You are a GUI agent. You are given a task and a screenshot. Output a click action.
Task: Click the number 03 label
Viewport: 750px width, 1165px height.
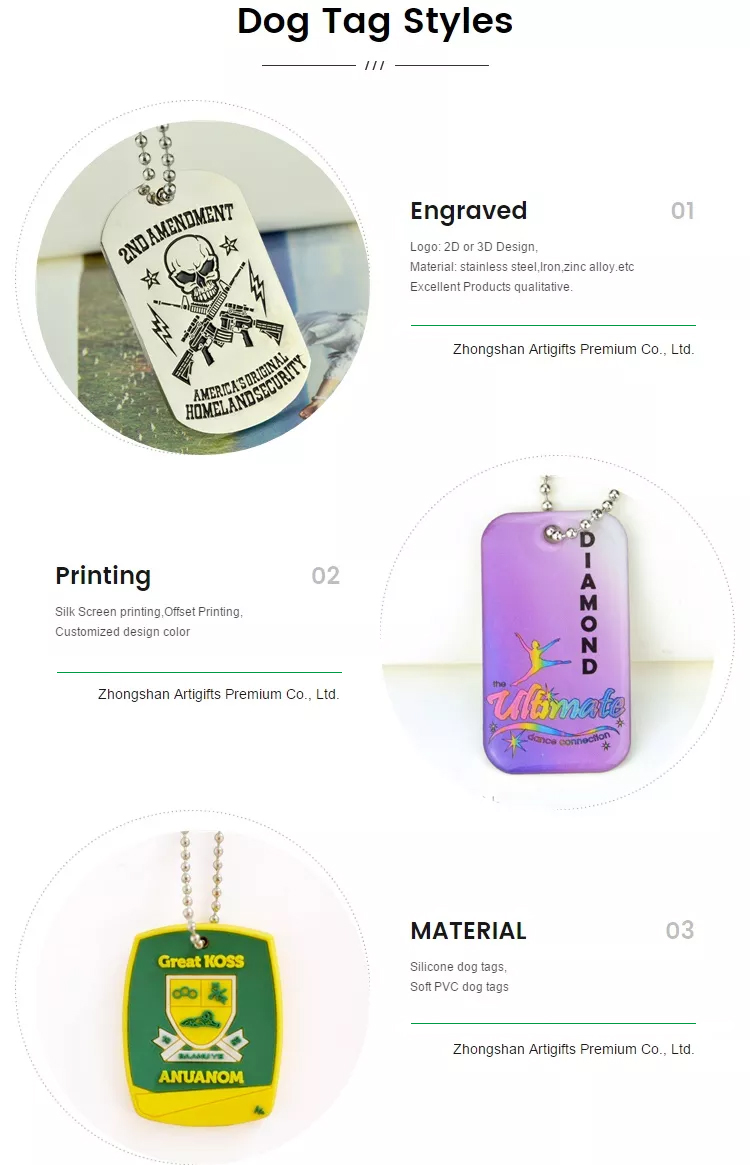tap(680, 930)
